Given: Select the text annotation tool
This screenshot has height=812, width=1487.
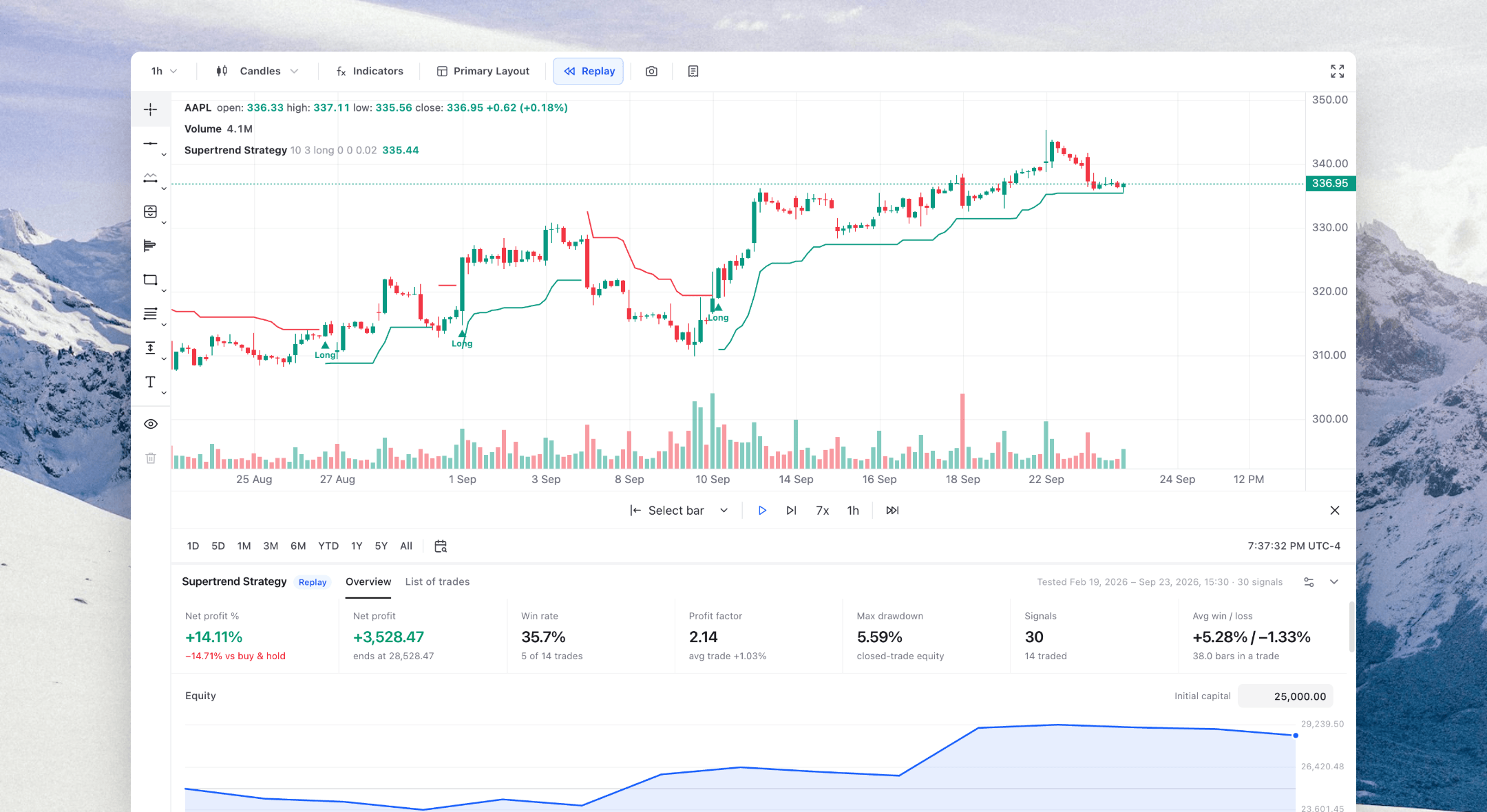Looking at the screenshot, I should coord(150,382).
